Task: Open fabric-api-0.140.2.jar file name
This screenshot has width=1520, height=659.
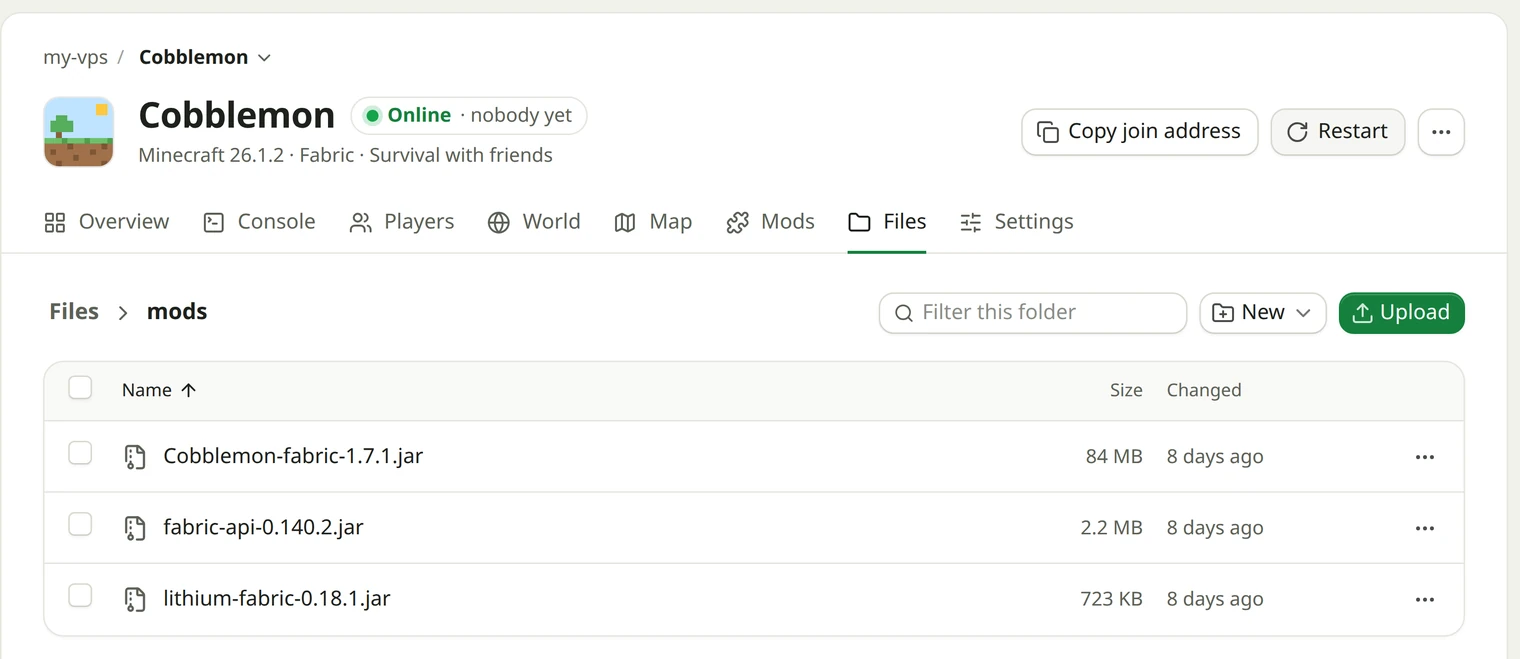Action: tap(263, 528)
